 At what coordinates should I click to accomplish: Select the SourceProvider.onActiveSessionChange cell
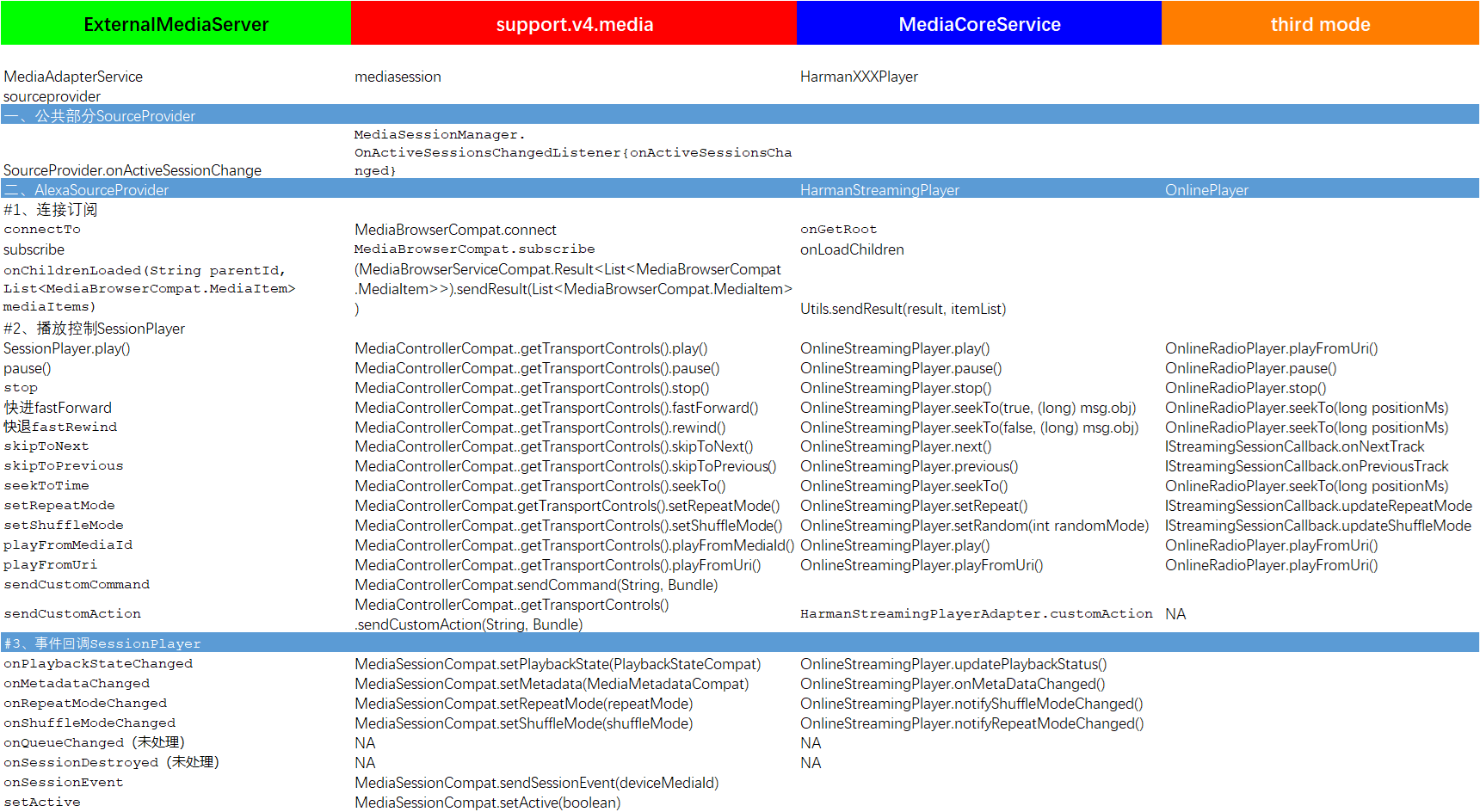point(133,170)
